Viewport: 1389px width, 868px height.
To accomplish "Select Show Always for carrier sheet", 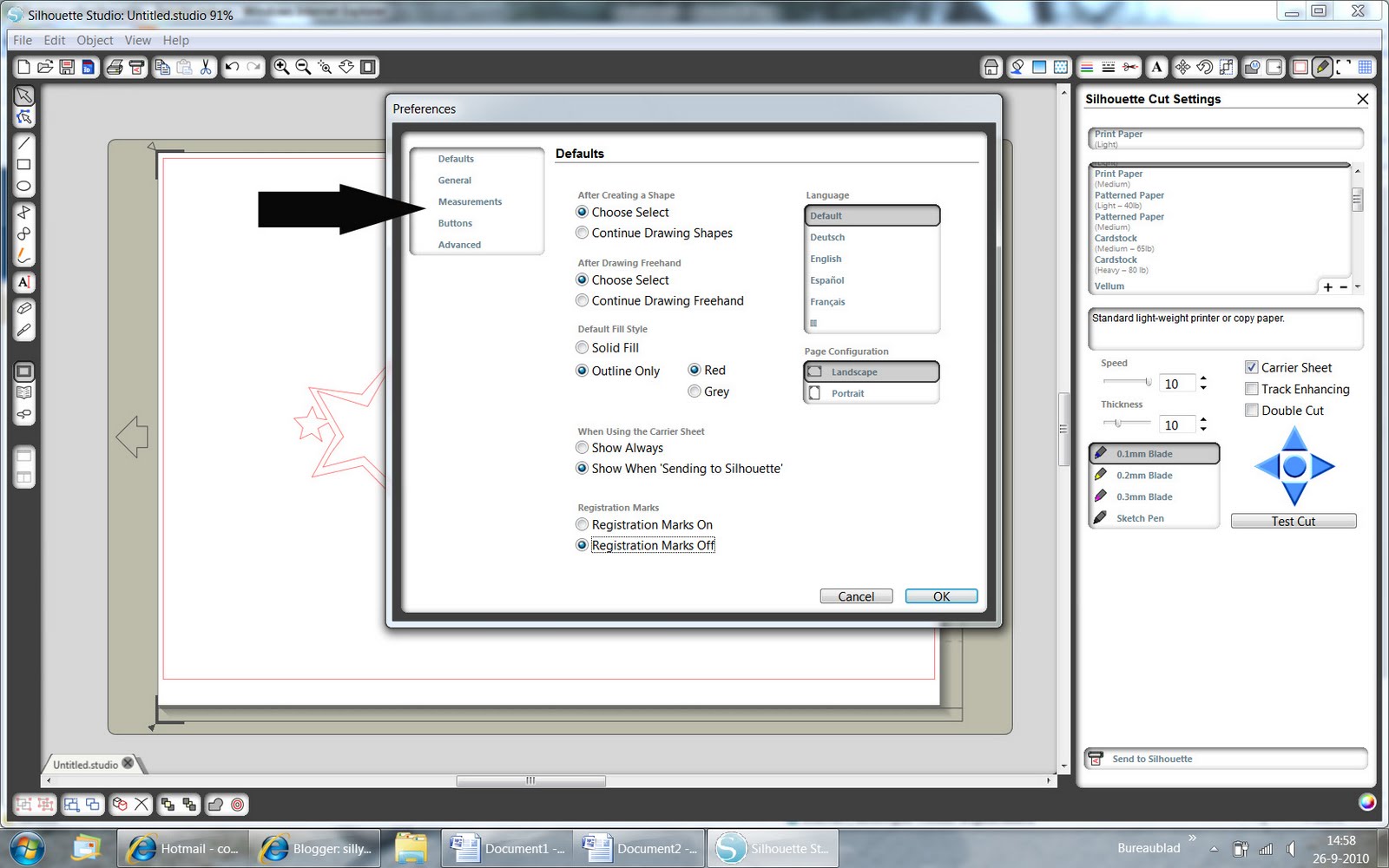I will [x=619, y=448].
